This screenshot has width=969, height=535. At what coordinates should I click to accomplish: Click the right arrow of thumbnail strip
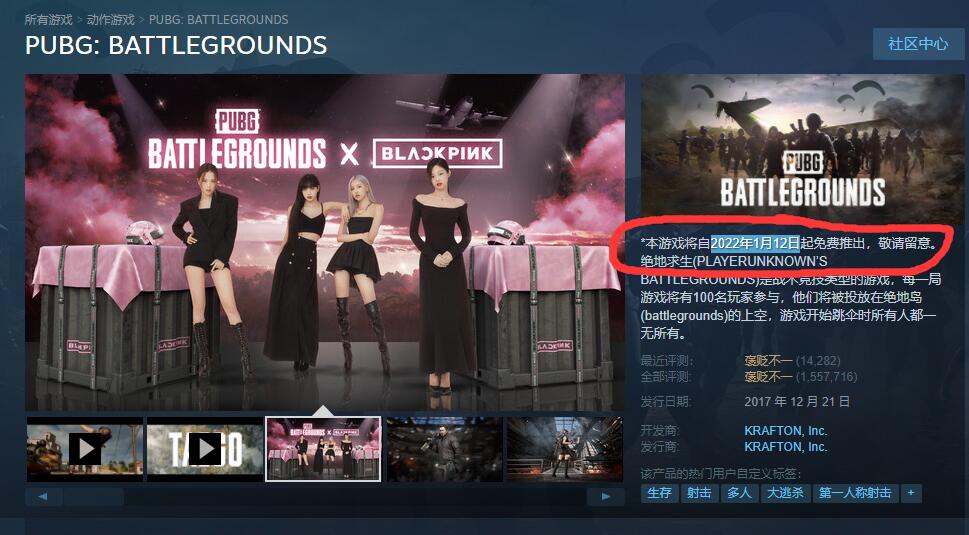[x=606, y=496]
